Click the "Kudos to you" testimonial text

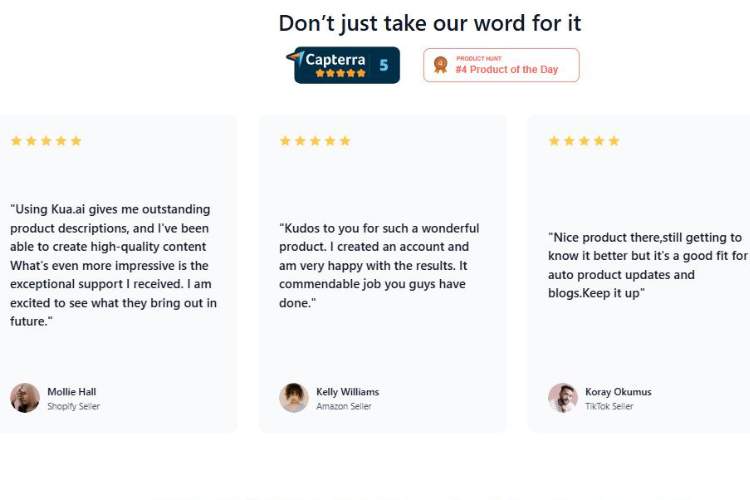tap(379, 265)
